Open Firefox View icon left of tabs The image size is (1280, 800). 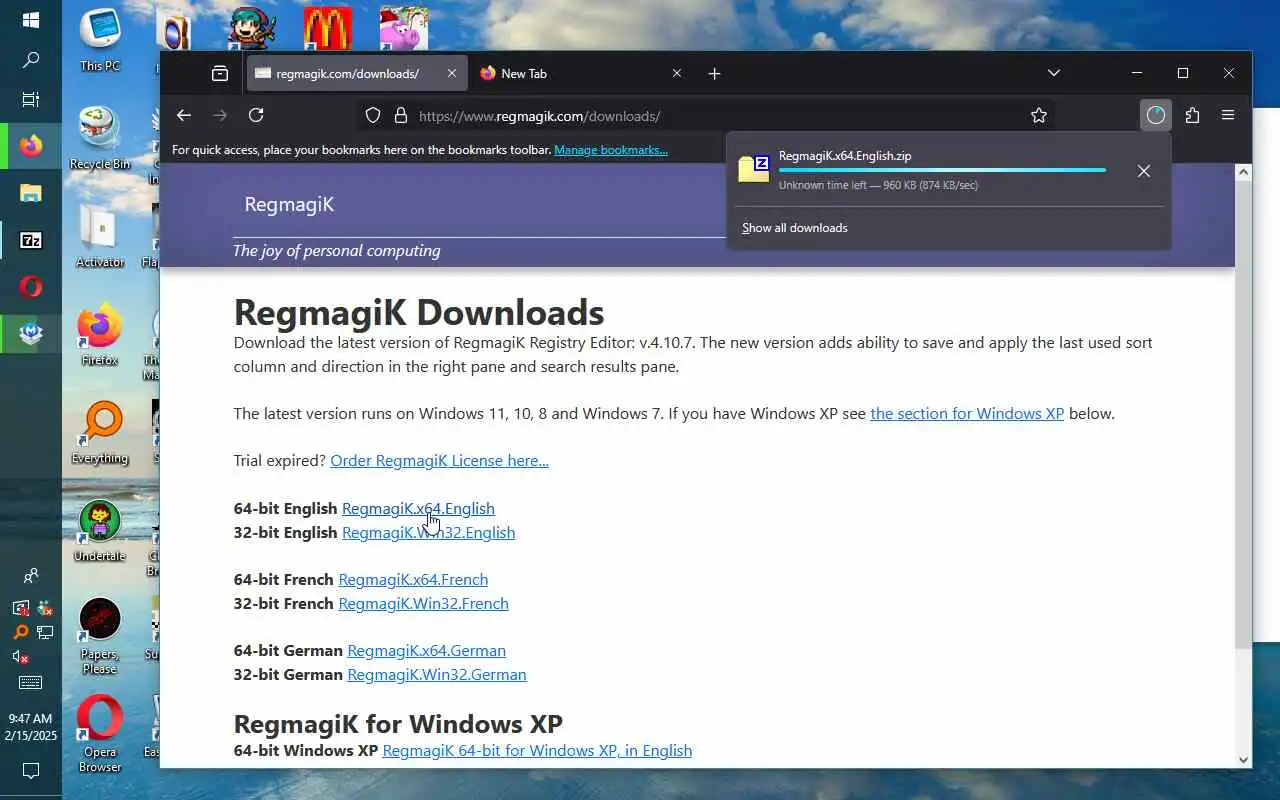point(220,73)
